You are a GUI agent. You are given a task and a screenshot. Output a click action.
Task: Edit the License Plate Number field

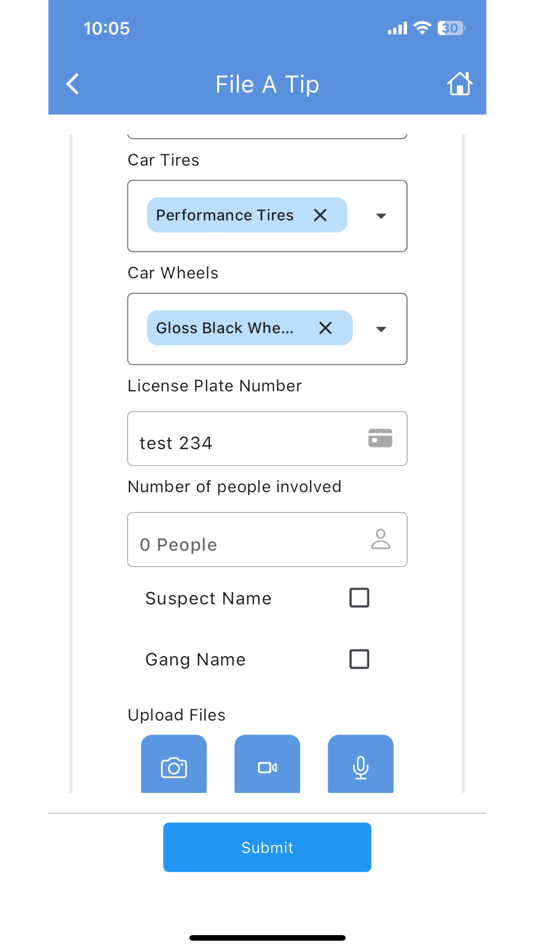[267, 439]
